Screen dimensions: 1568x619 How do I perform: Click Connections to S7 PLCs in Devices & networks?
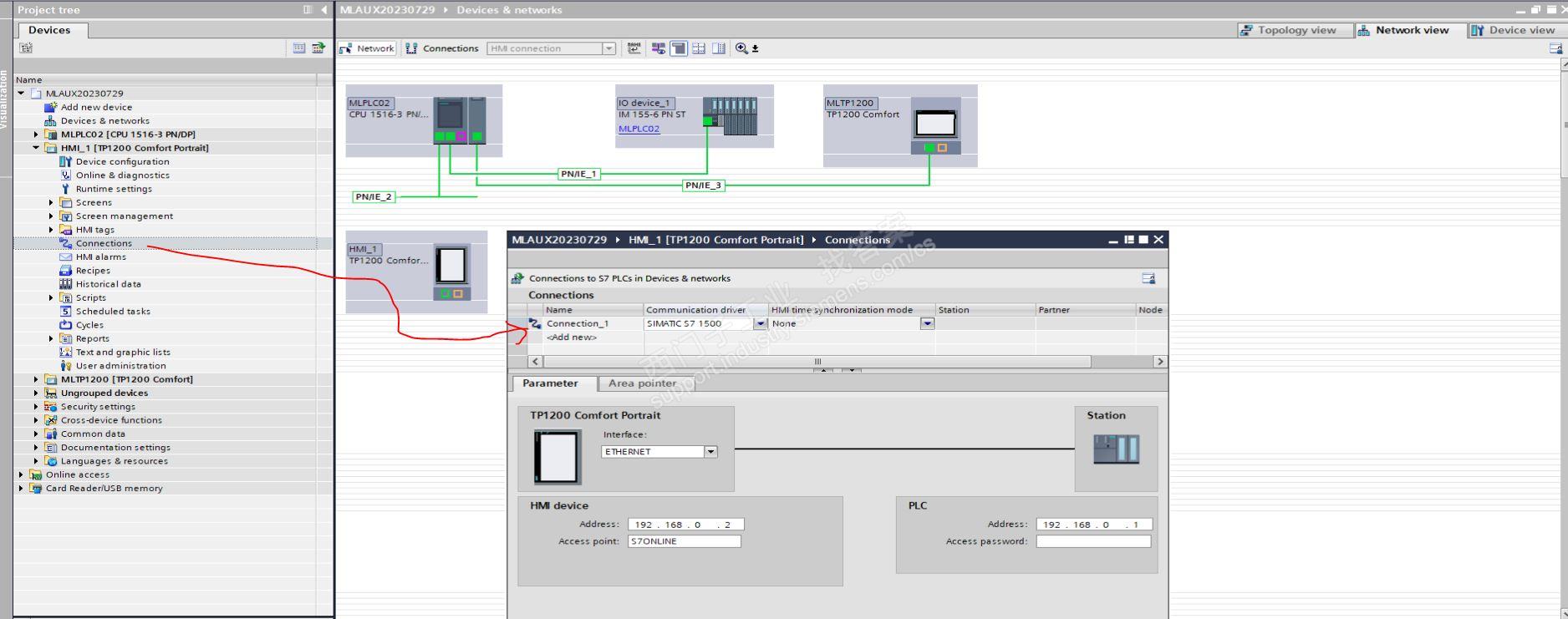point(629,278)
